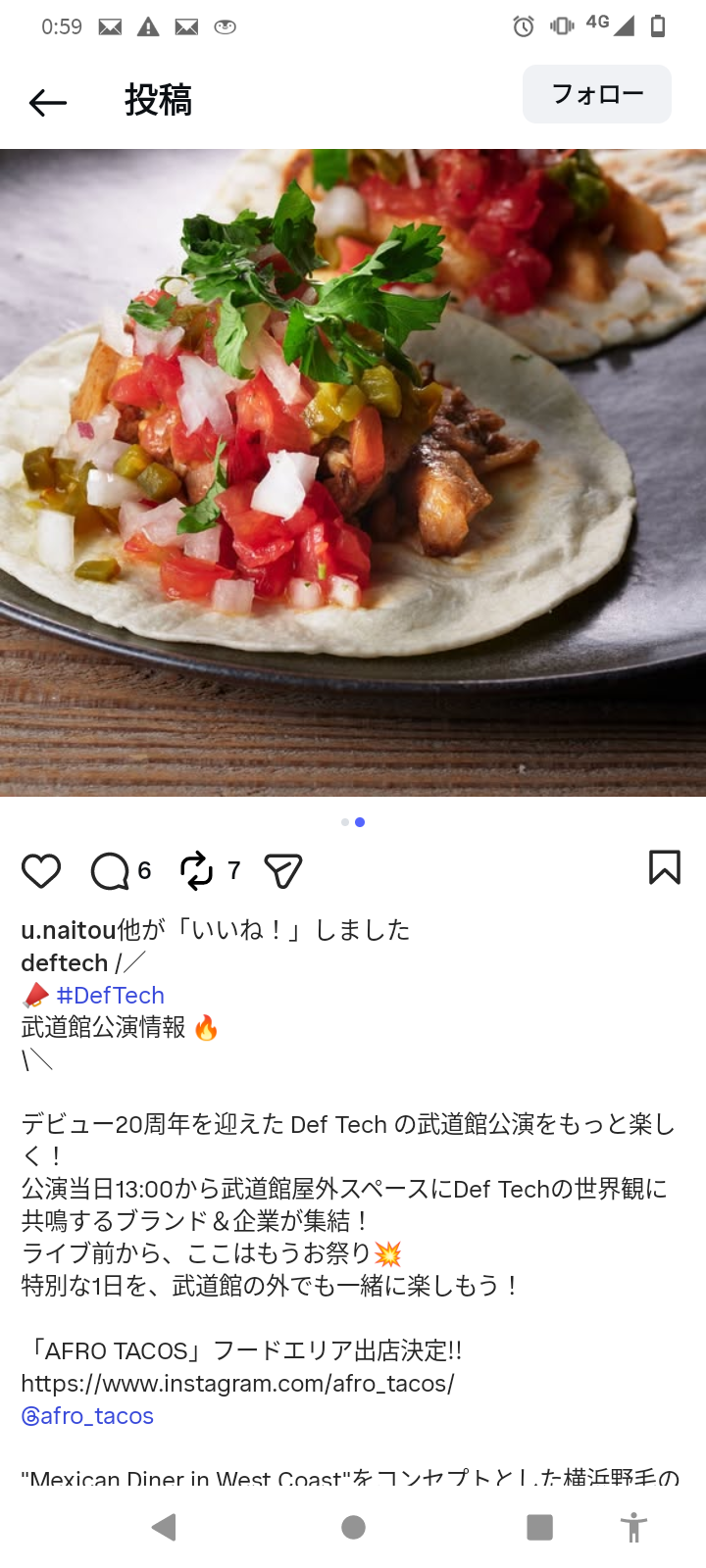The height and width of the screenshot is (1568, 706).
Task: Save post with bookmark icon
Action: point(664,867)
